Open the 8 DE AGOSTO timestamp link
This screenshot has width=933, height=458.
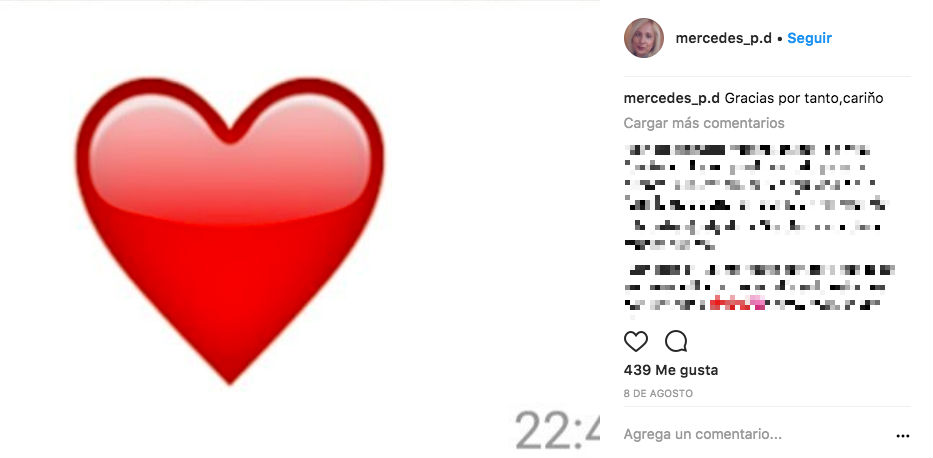point(658,394)
